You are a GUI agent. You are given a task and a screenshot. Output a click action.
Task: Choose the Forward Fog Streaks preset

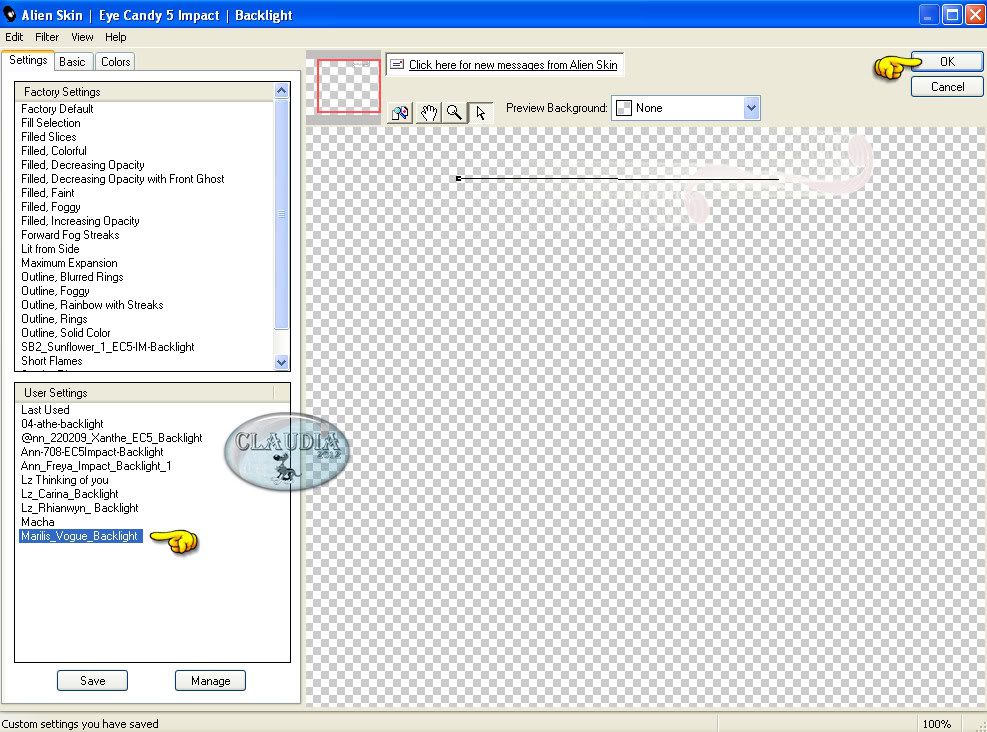pyautogui.click(x=70, y=235)
